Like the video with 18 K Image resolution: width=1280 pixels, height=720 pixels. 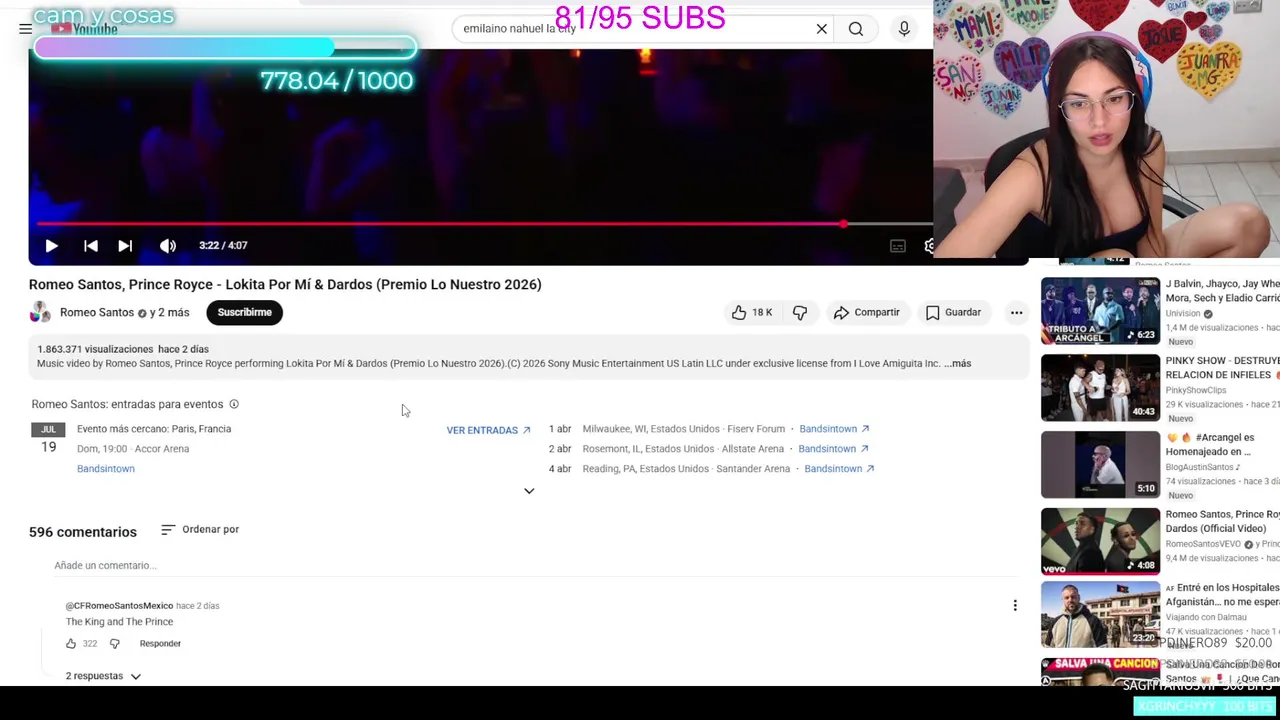[x=751, y=312]
